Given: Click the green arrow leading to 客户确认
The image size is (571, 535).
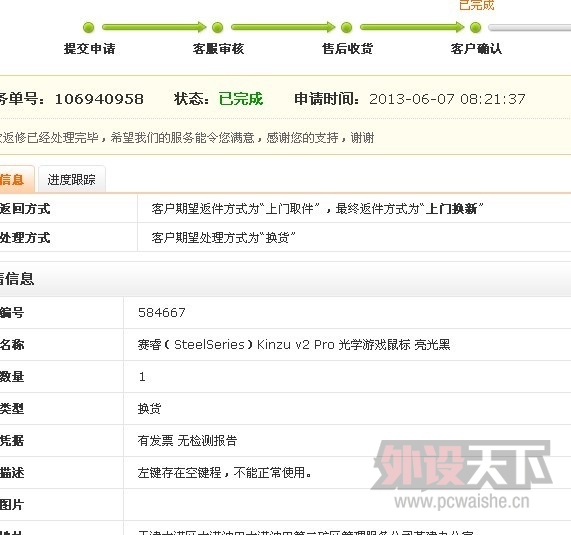Looking at the screenshot, I should pyautogui.click(x=412, y=27).
